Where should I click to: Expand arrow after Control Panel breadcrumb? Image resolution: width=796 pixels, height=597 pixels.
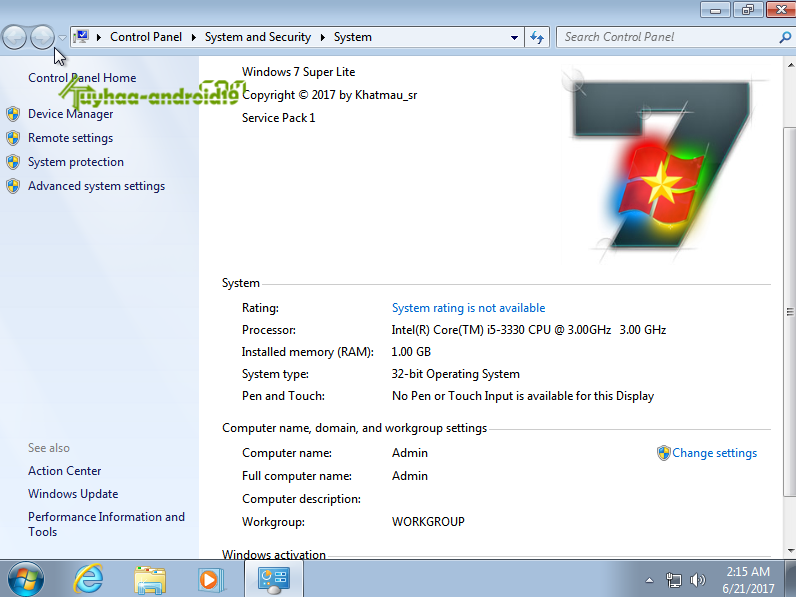point(193,37)
